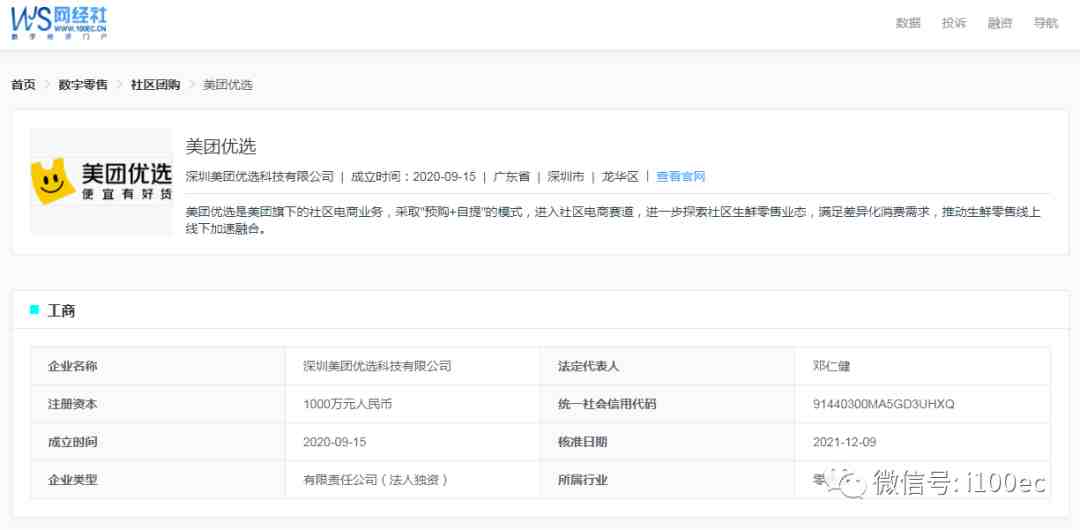The width and height of the screenshot is (1080, 530).
Task: Click the 核准日期 label cell
Action: click(667, 442)
